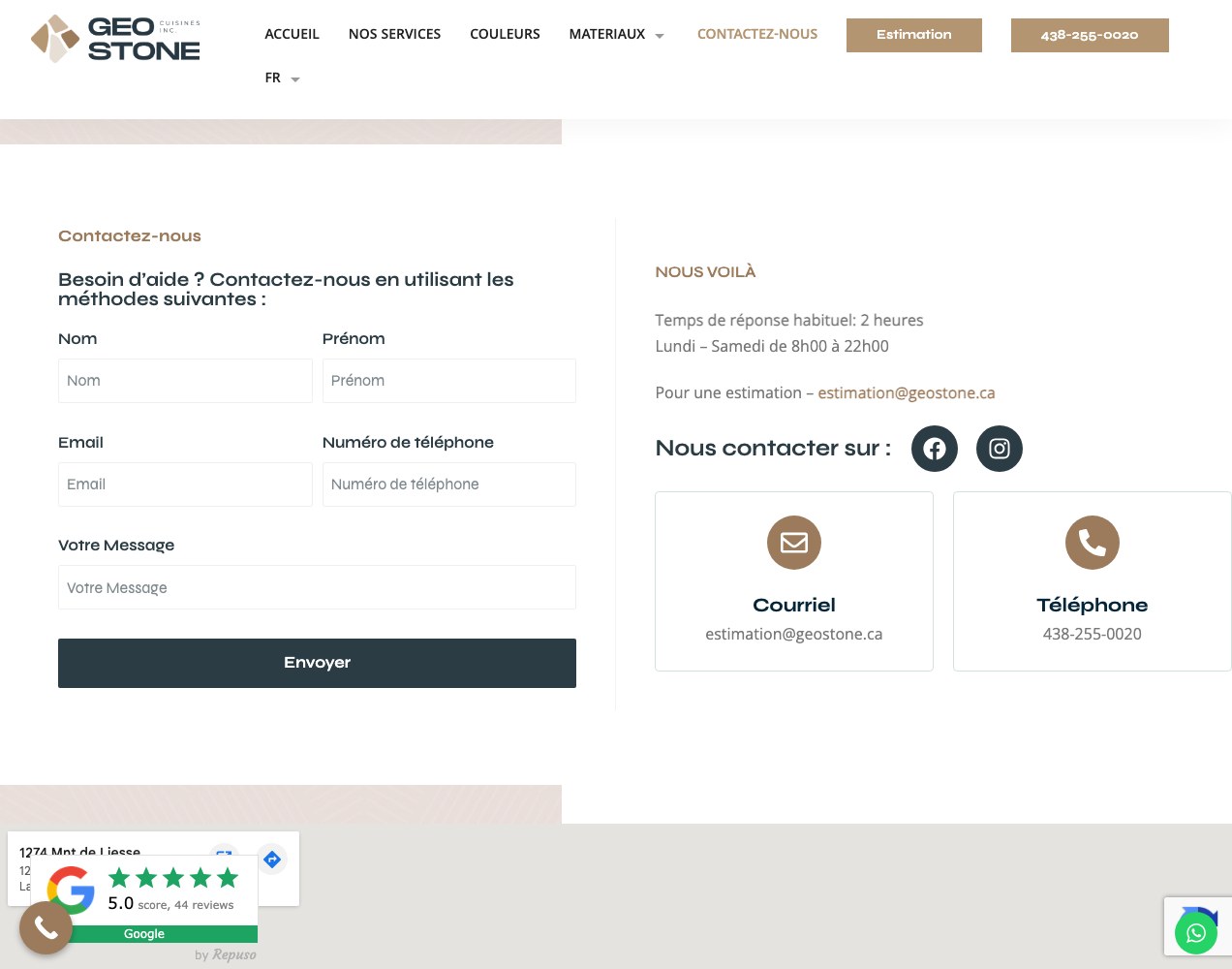This screenshot has height=969, width=1232.
Task: Click the Geo Stone logo
Action: [x=115, y=39]
